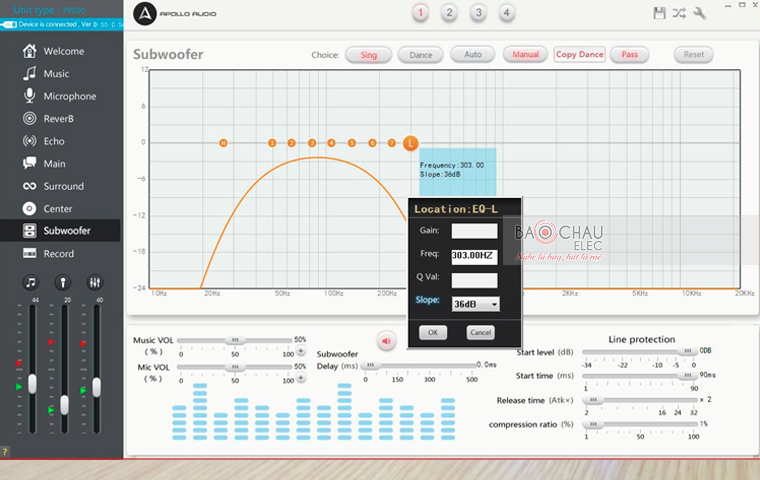The width and height of the screenshot is (760, 480).
Task: Click the Q Val input field
Action: pos(475,280)
